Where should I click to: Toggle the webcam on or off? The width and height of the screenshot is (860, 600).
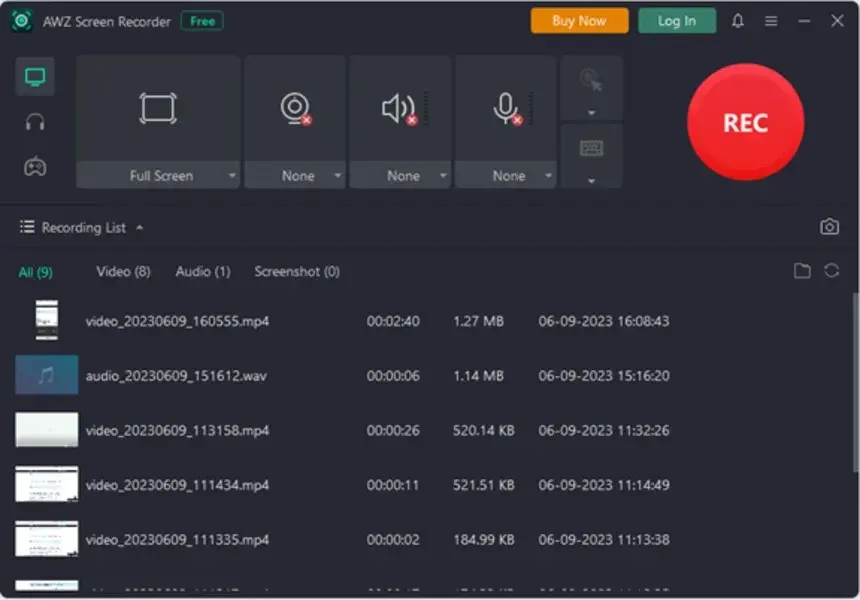click(295, 109)
